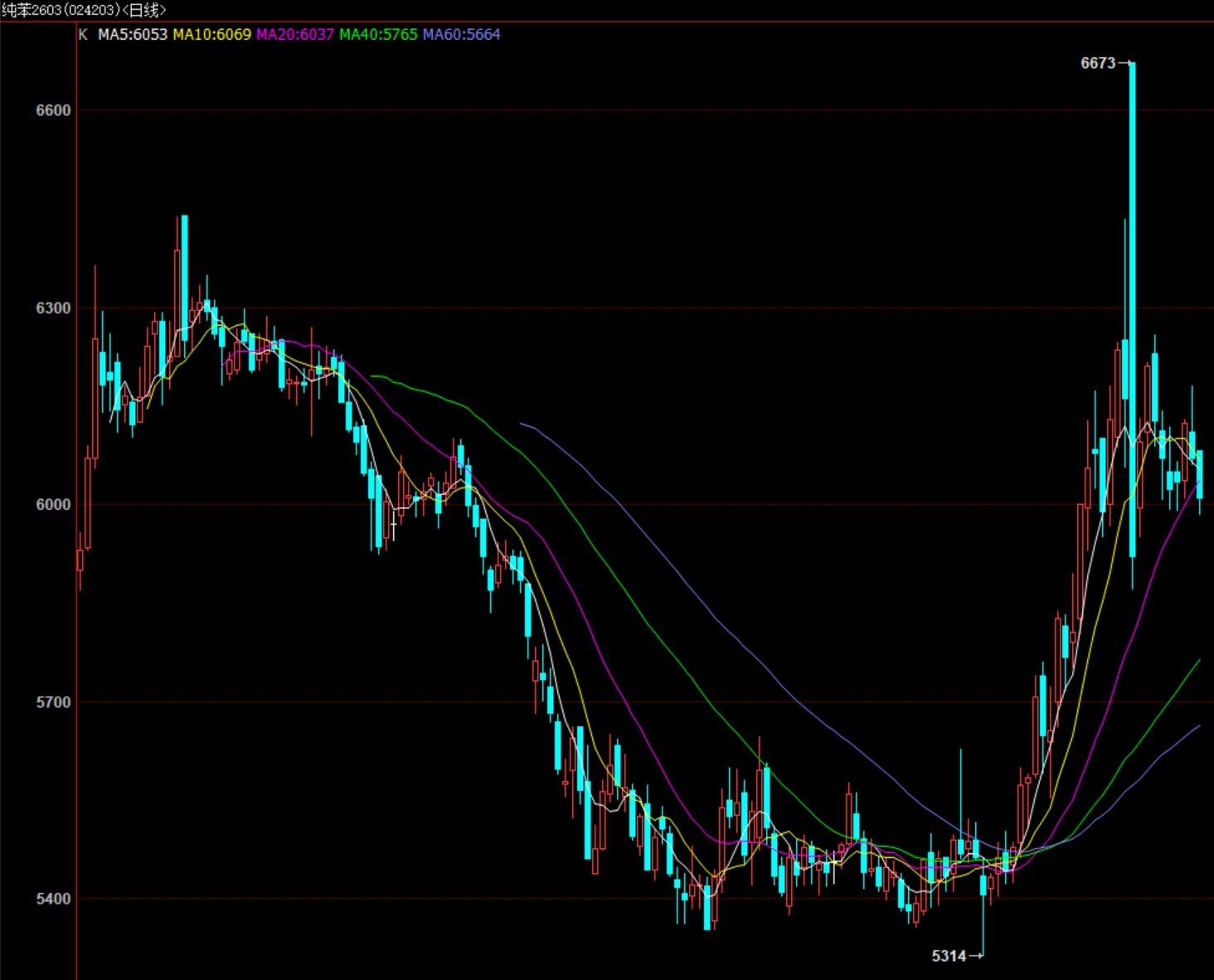Click the start of the green MA40 line
1214x980 pixels.
pyautogui.click(x=372, y=376)
